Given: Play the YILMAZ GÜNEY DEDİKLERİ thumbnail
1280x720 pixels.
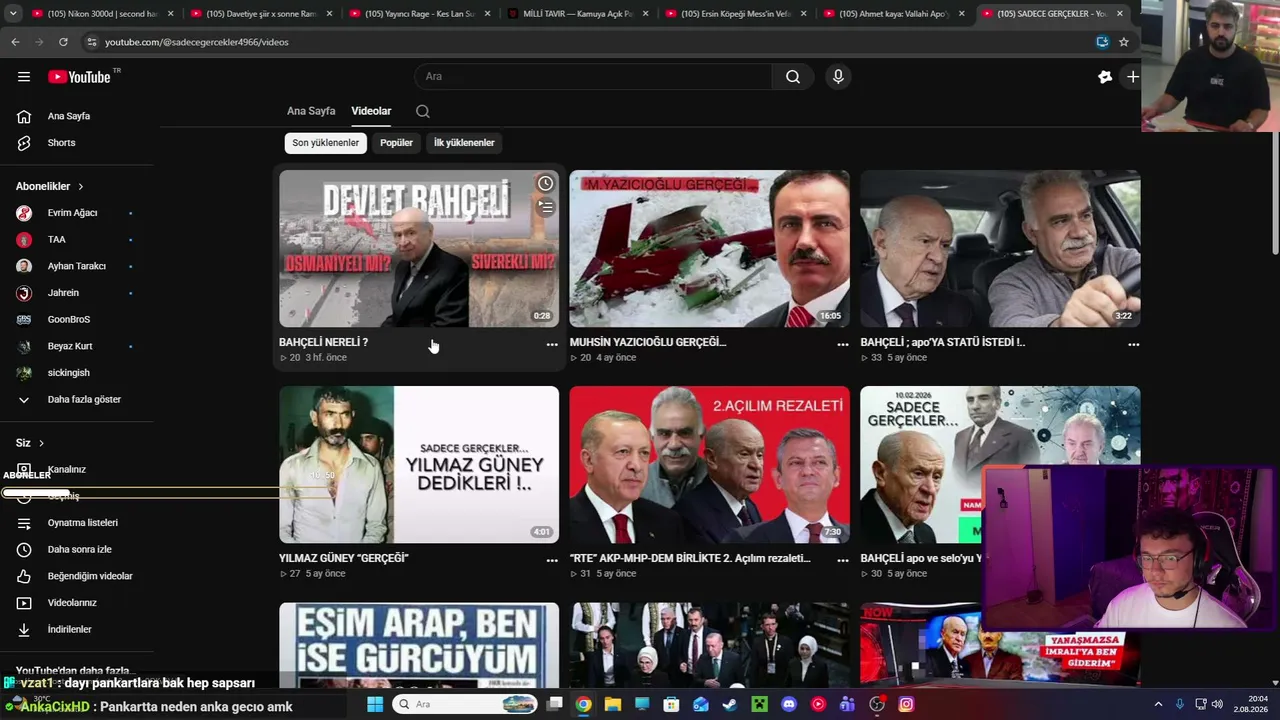Looking at the screenshot, I should [419, 465].
